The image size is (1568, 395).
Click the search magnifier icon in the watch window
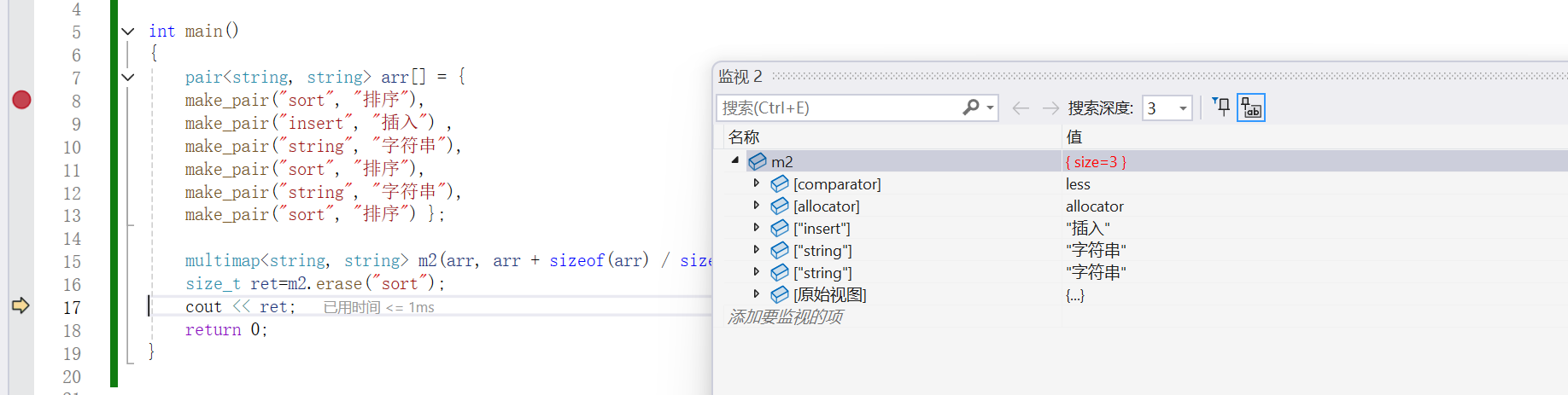[971, 107]
